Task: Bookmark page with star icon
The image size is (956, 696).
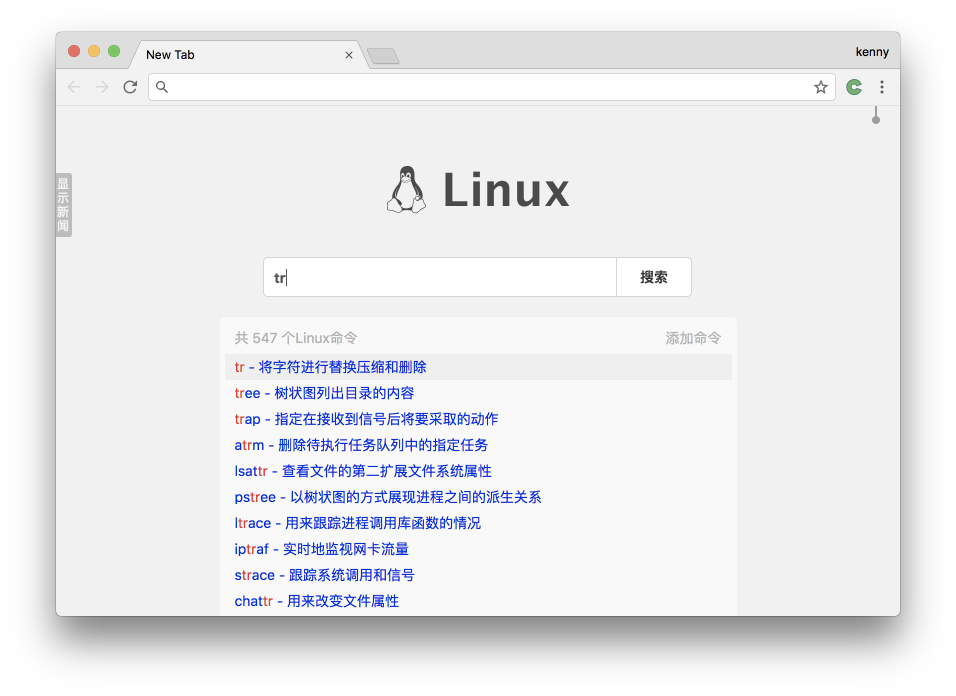Action: 821,87
